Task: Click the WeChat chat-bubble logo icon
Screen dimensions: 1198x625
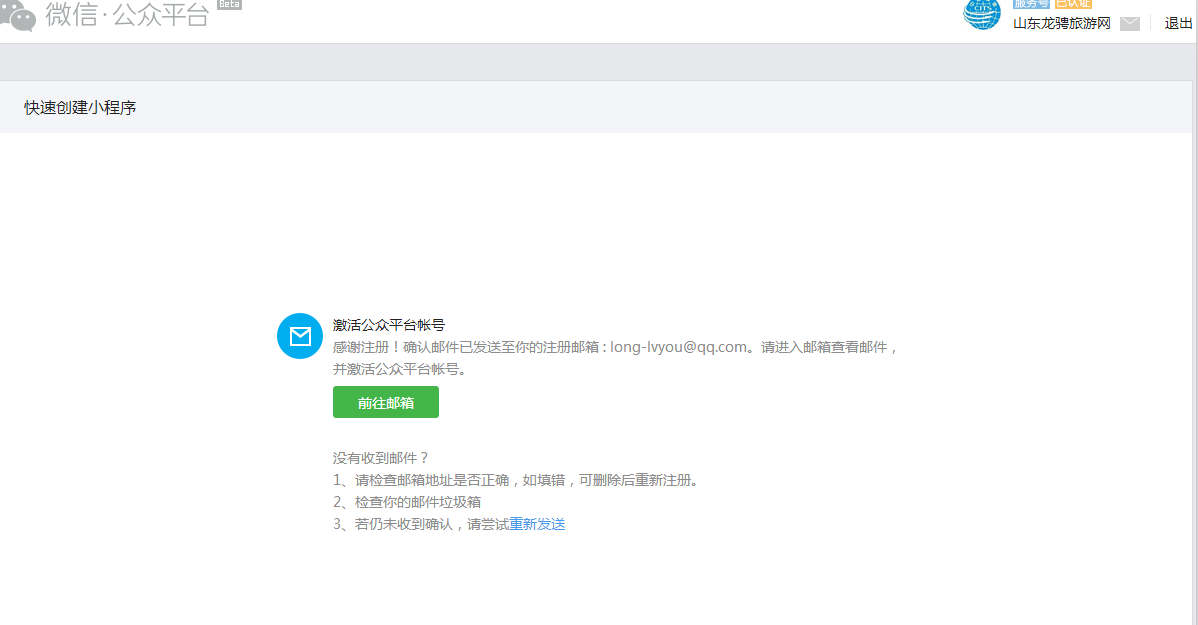Action: (18, 14)
